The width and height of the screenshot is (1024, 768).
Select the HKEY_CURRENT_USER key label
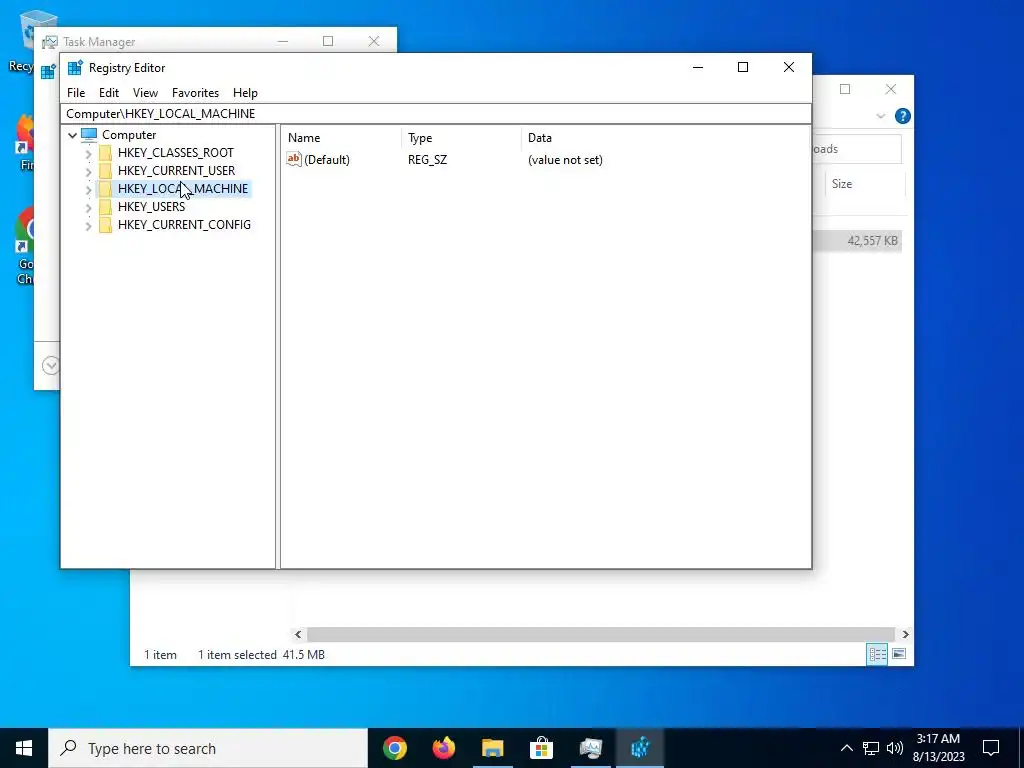(x=176, y=170)
